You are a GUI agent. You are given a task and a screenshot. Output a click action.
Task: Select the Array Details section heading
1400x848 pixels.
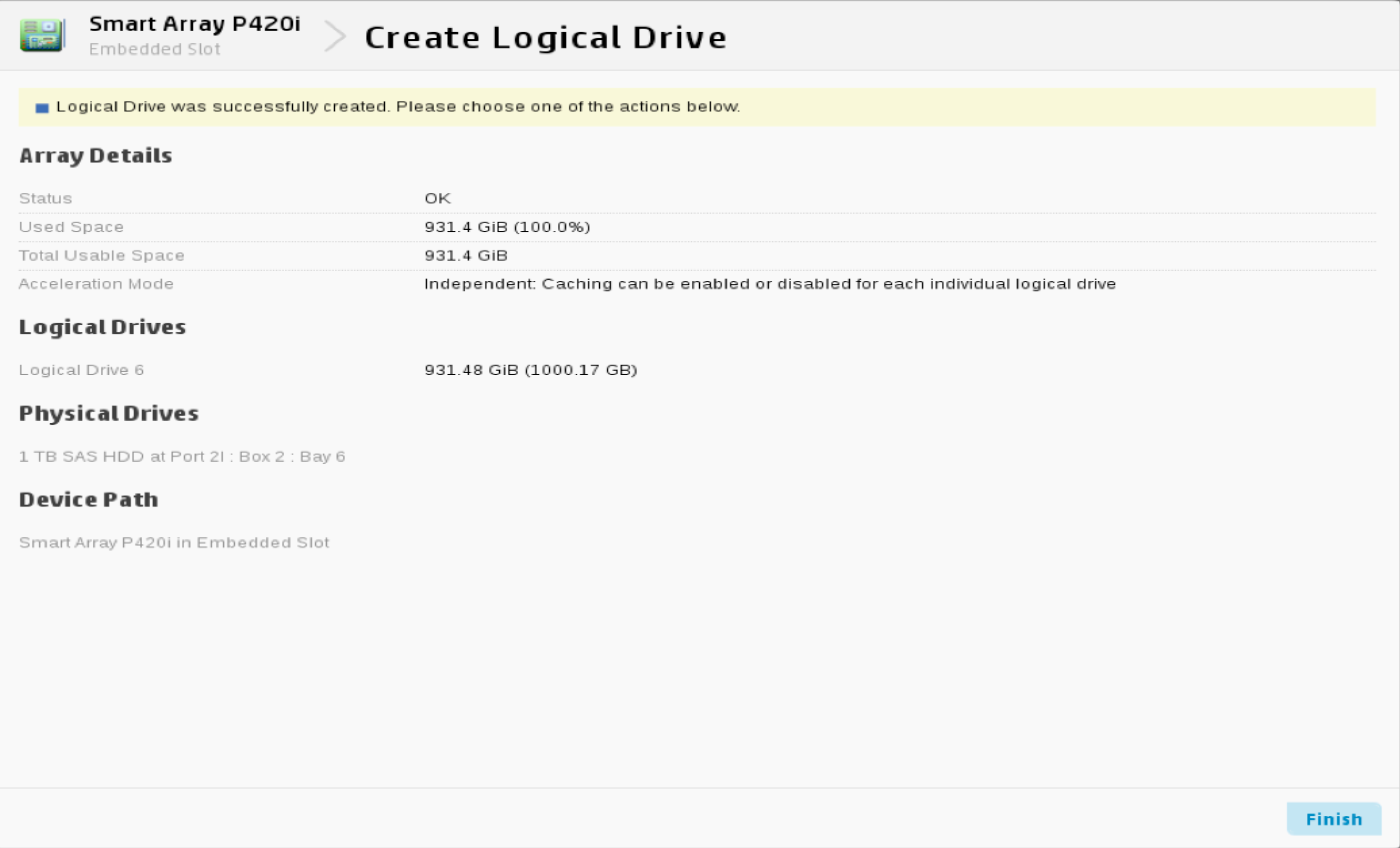(x=95, y=155)
